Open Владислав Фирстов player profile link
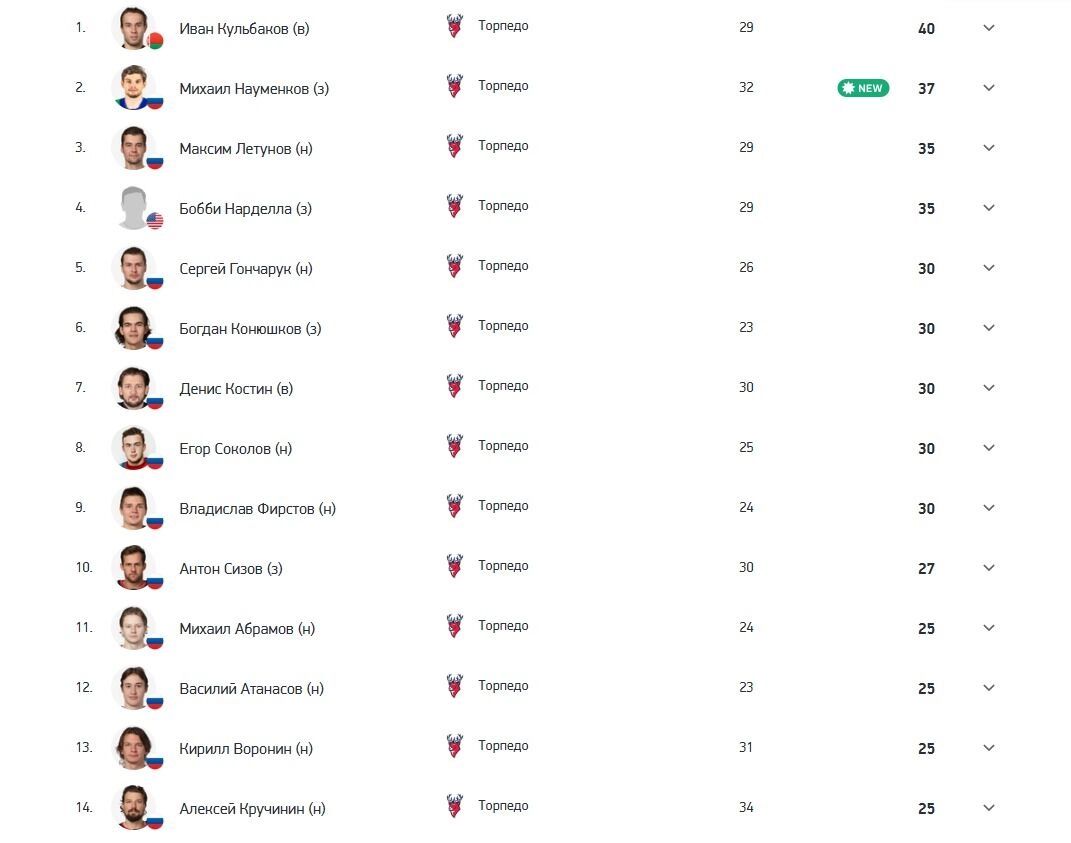Image resolution: width=1071 pixels, height=843 pixels. click(x=257, y=508)
